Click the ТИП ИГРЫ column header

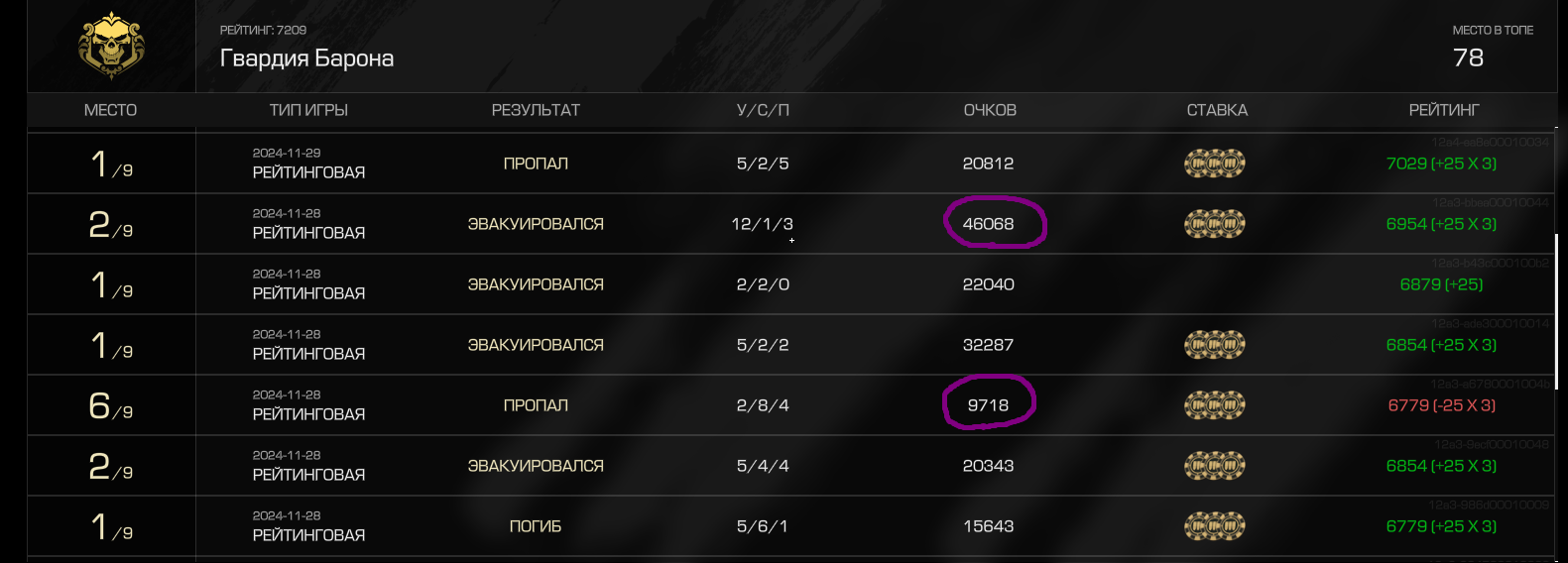(x=308, y=110)
